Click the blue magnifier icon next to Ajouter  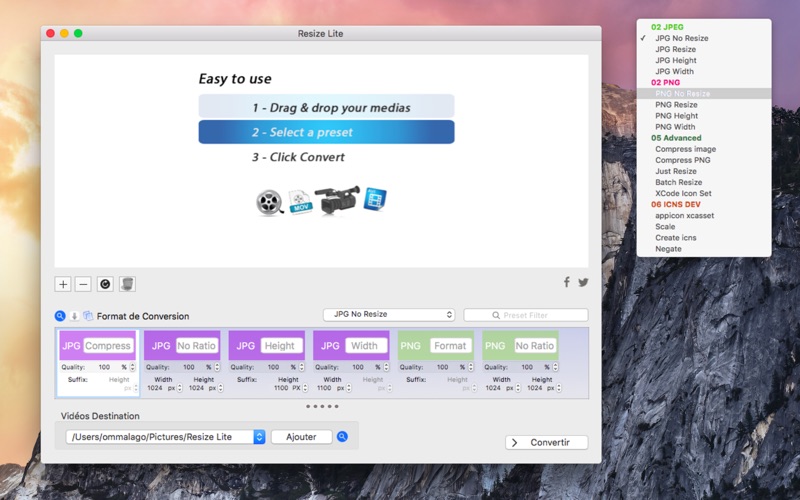pos(343,437)
